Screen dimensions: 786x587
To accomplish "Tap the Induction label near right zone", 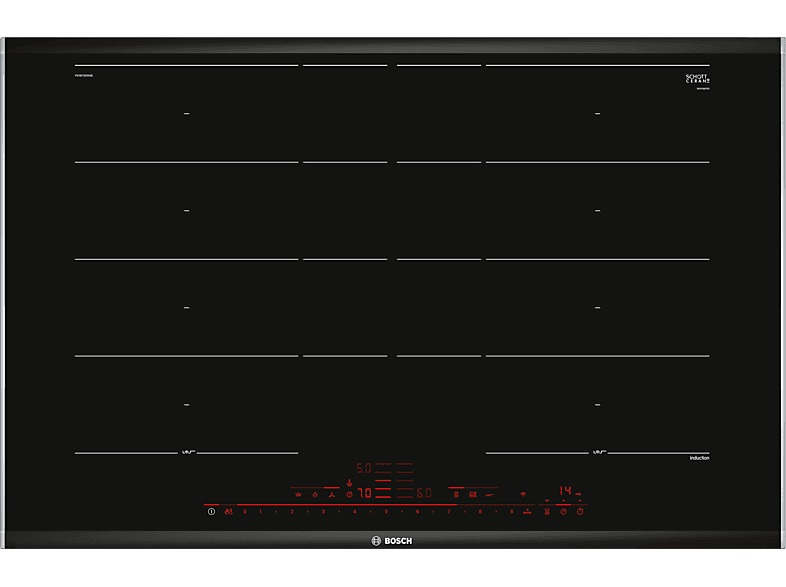I will click(x=699, y=458).
